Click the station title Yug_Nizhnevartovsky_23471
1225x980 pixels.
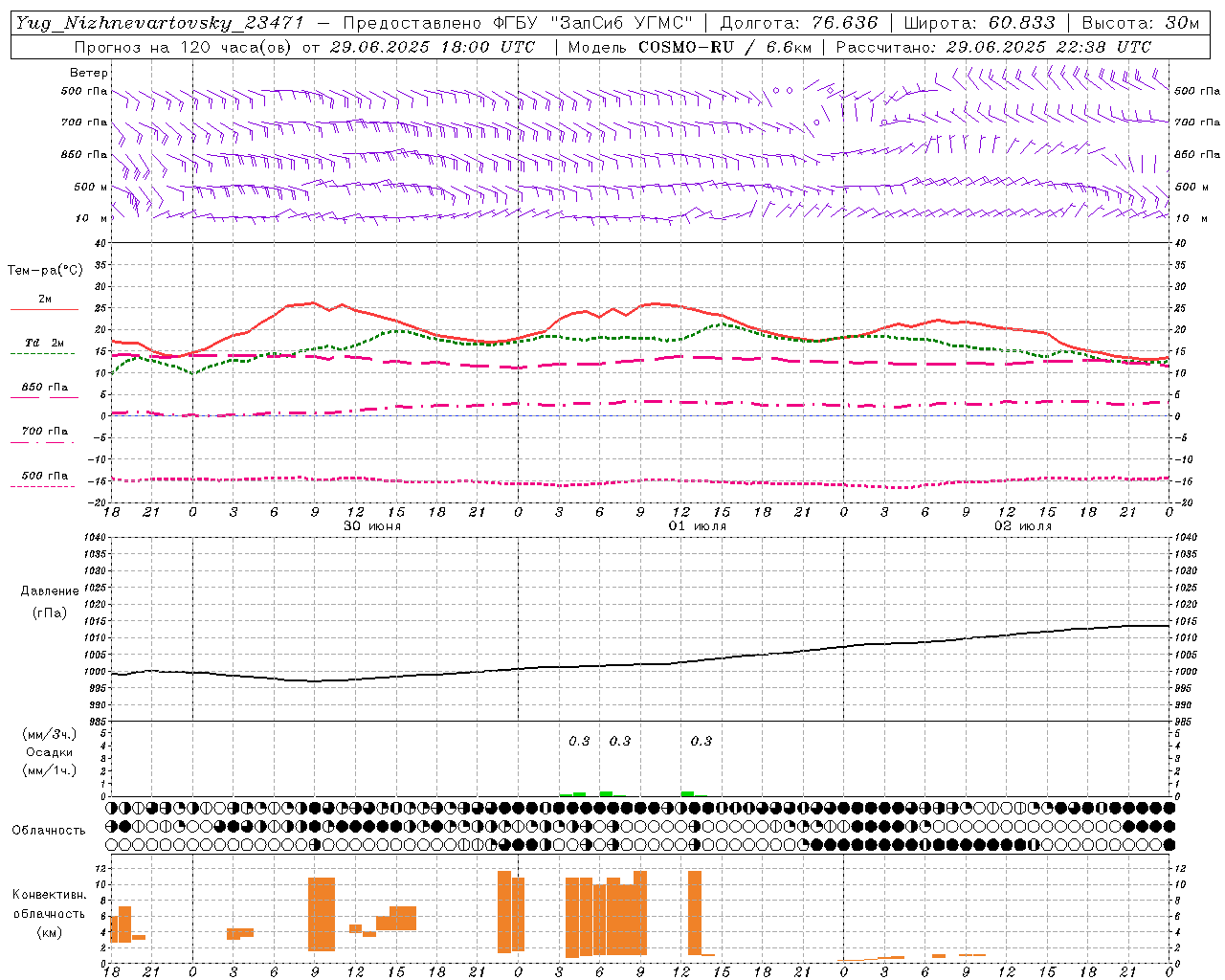[160, 23]
